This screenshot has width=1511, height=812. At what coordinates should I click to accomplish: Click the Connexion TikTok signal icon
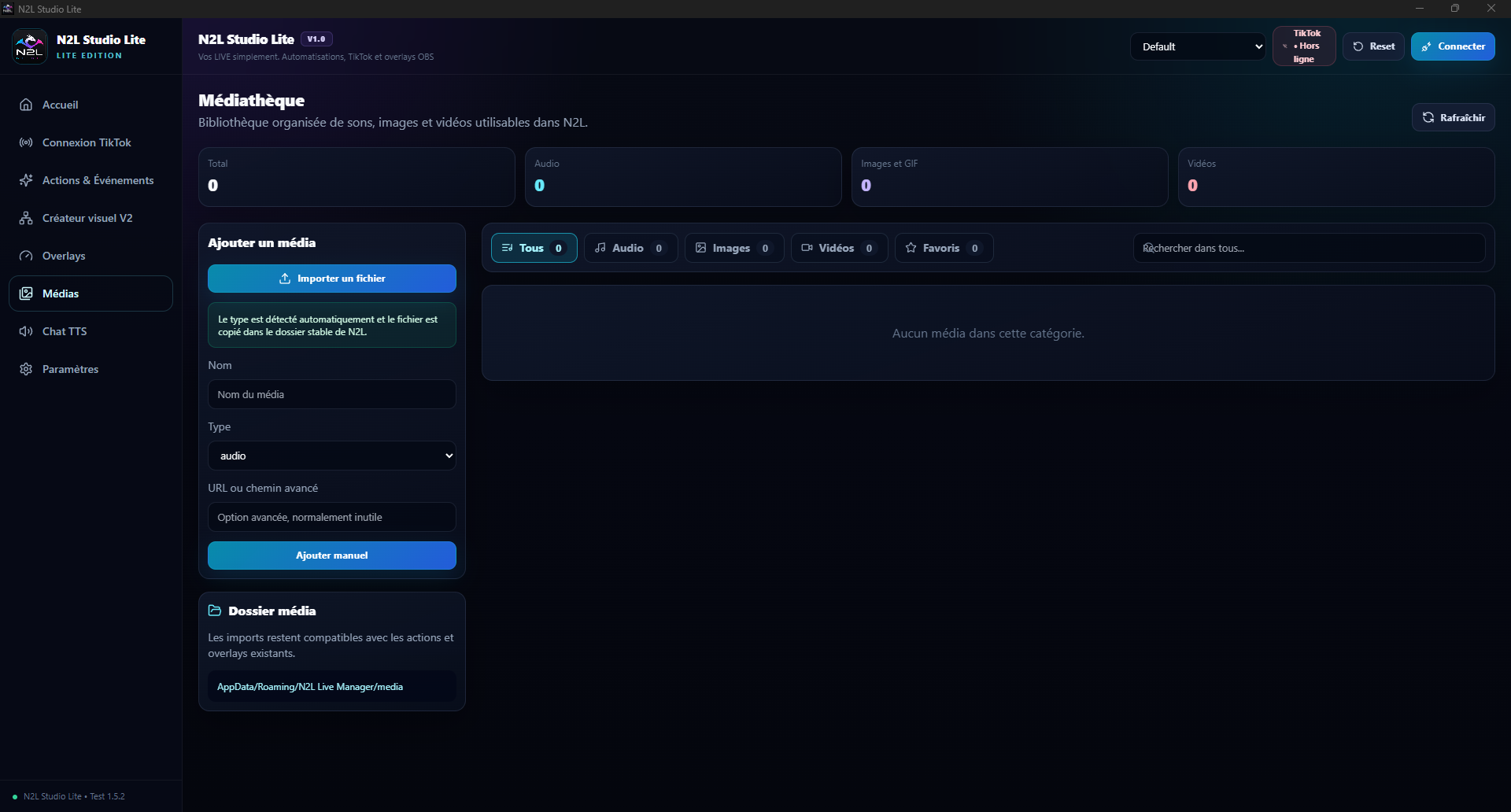click(x=26, y=142)
